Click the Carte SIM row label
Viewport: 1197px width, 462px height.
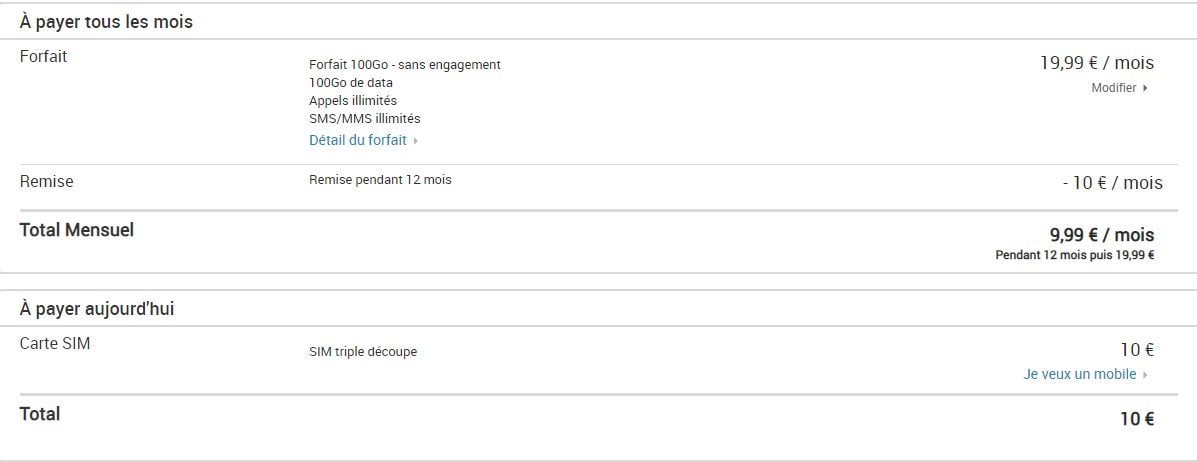pyautogui.click(x=55, y=344)
